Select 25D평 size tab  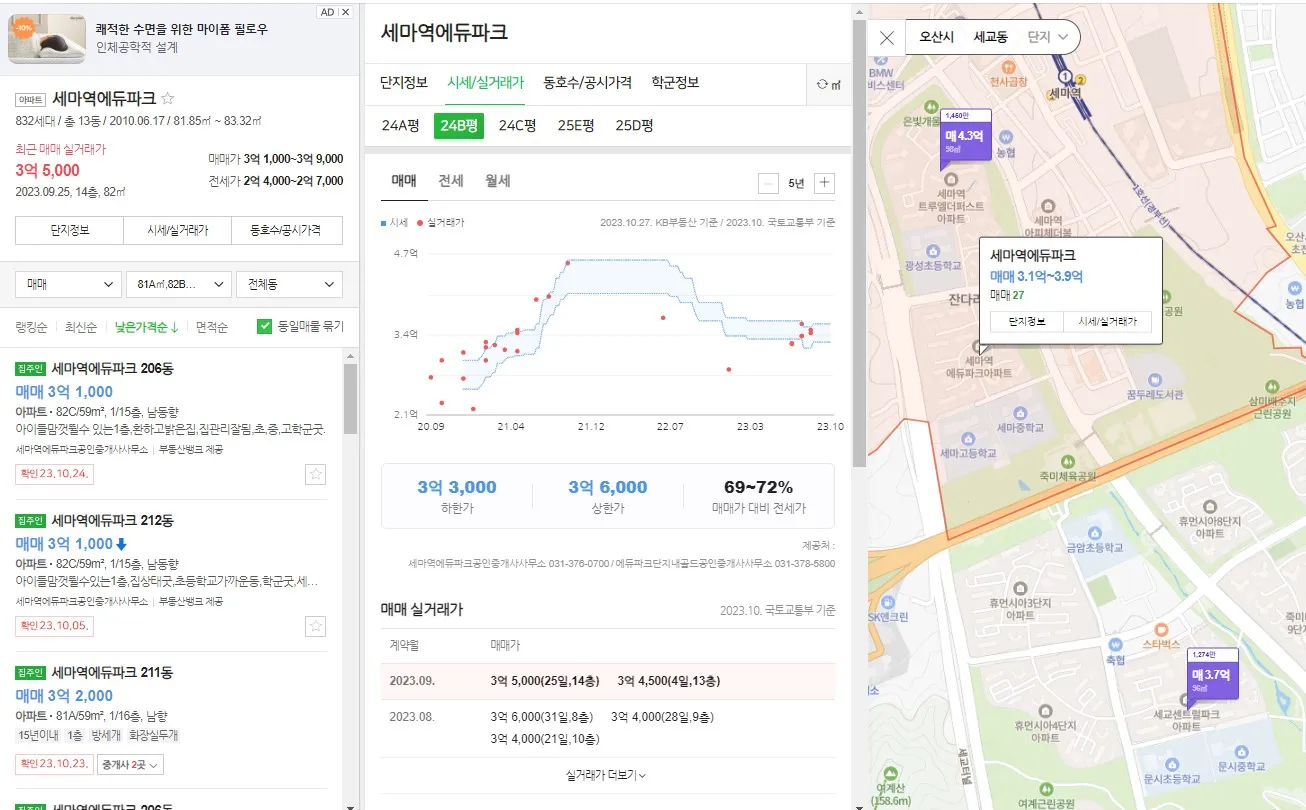[635, 126]
